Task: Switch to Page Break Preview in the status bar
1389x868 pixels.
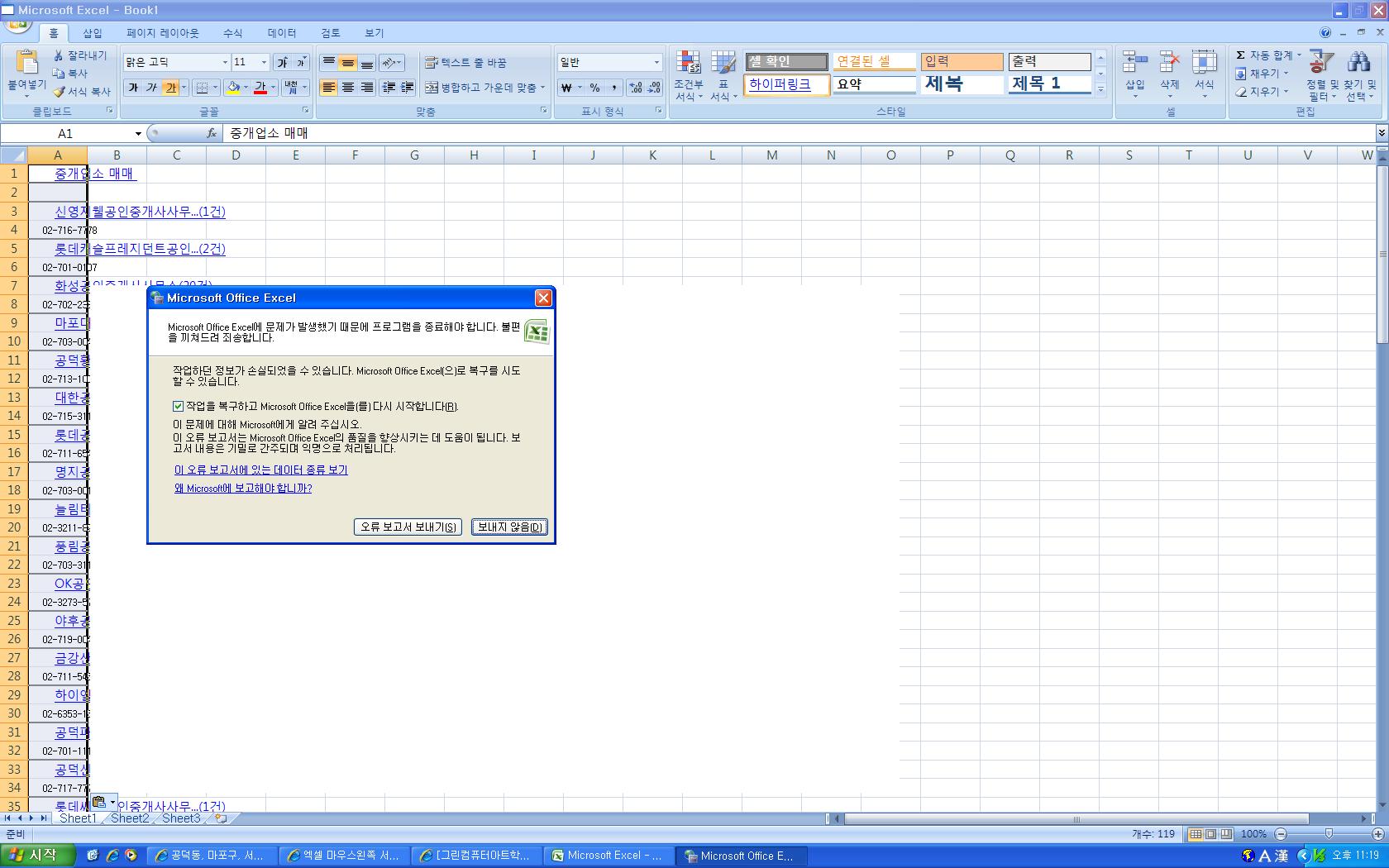Action: 1226,834
